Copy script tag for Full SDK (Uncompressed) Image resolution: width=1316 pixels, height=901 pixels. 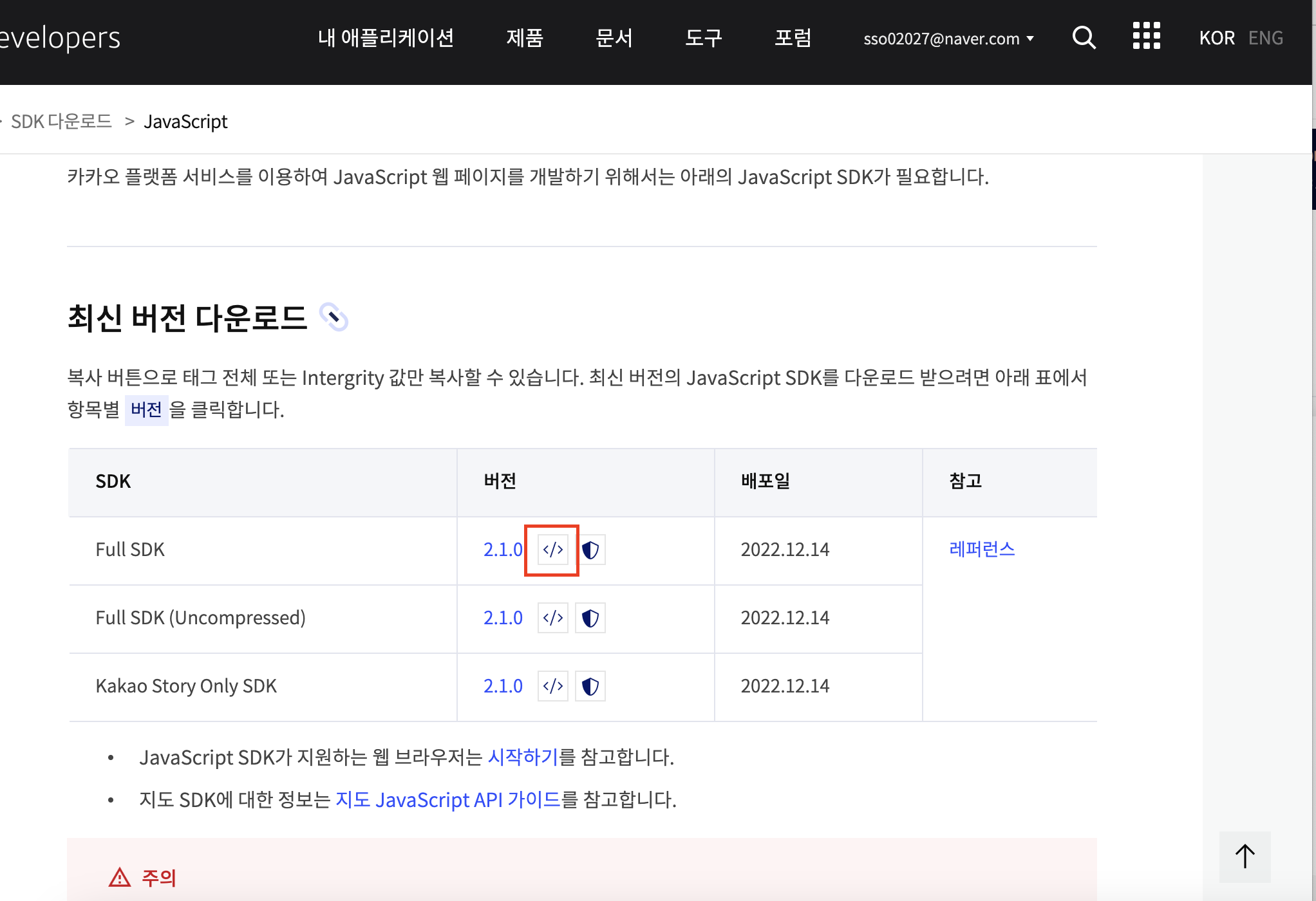[552, 618]
